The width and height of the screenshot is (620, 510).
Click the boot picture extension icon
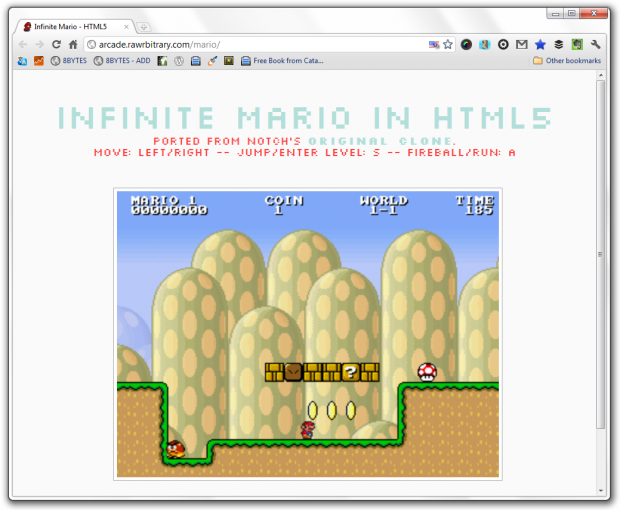coord(485,45)
